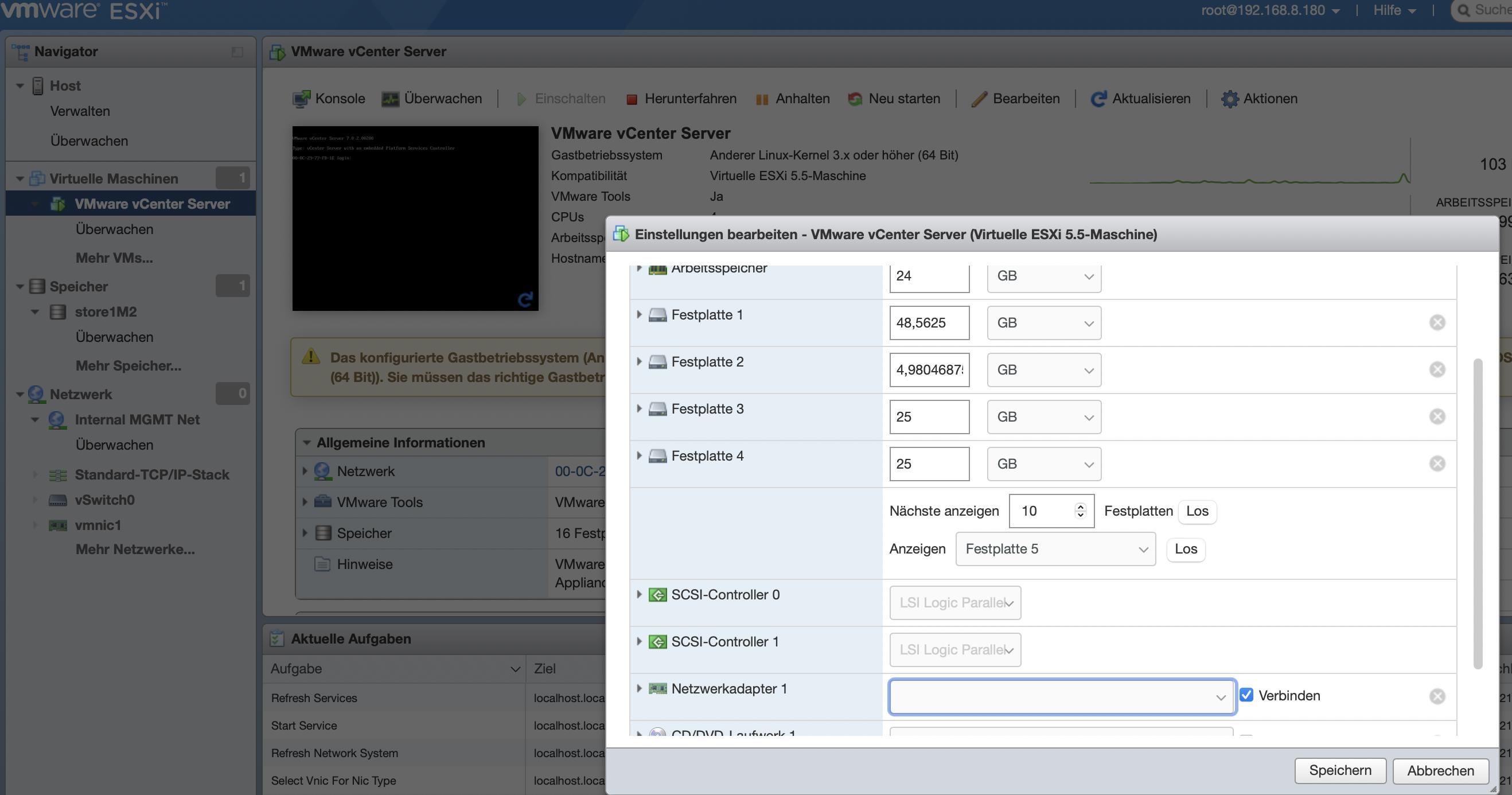Cancel the dialog with Abbrechen

[x=1439, y=770]
